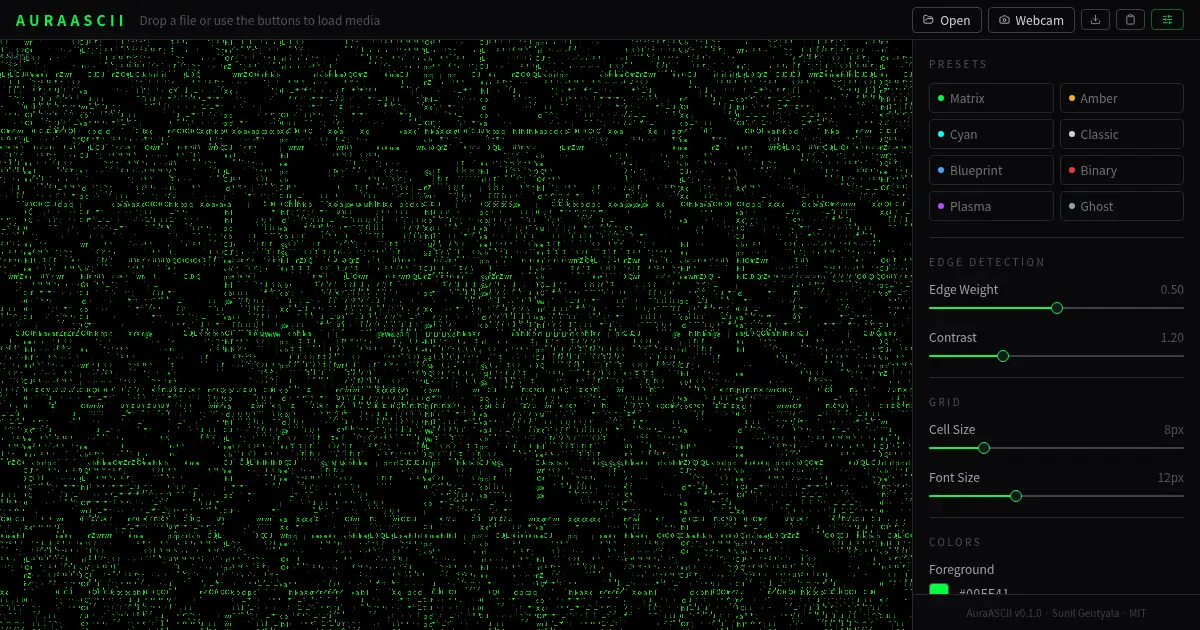Click the AURAASCII logo title
This screenshot has height=630, width=1200.
pos(71,20)
